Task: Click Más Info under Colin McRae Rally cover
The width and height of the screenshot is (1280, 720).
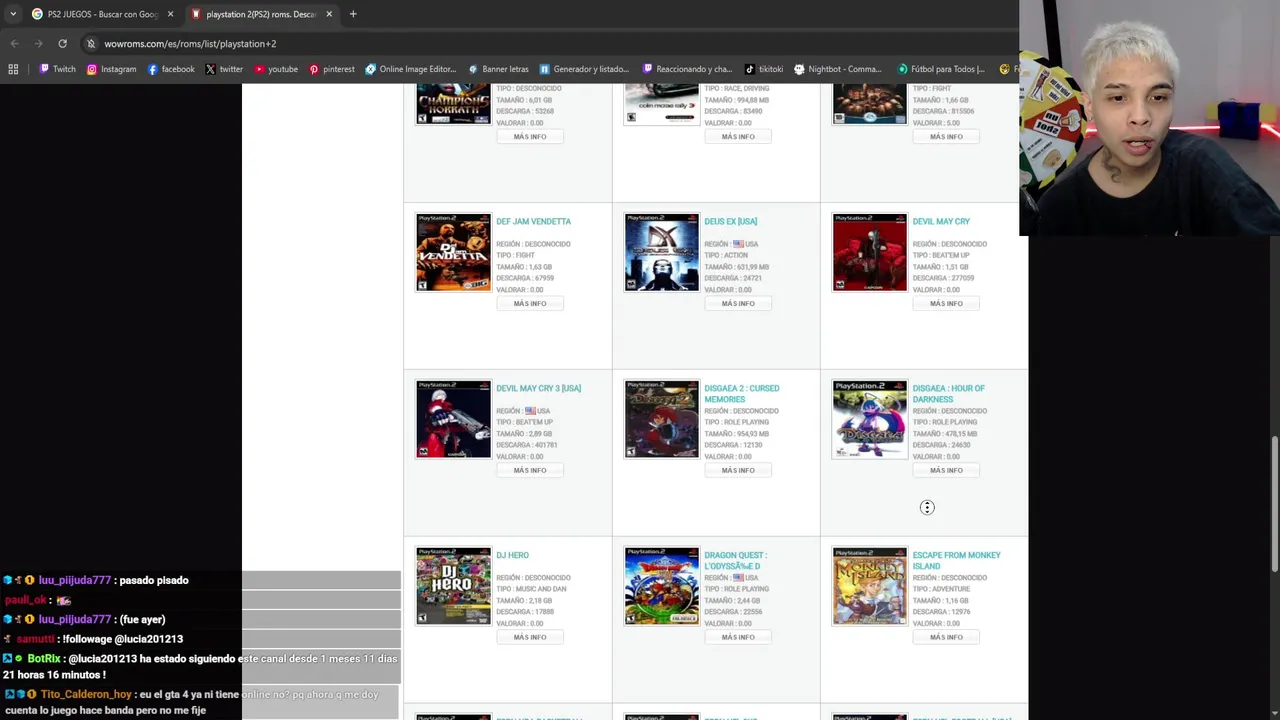Action: 738,136
